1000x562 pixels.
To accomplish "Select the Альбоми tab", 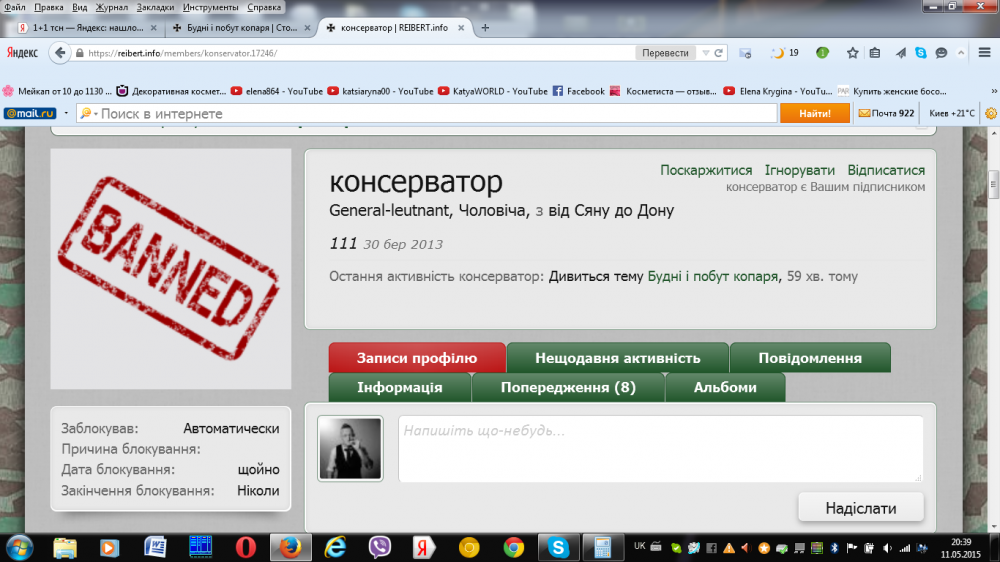I will (725, 387).
